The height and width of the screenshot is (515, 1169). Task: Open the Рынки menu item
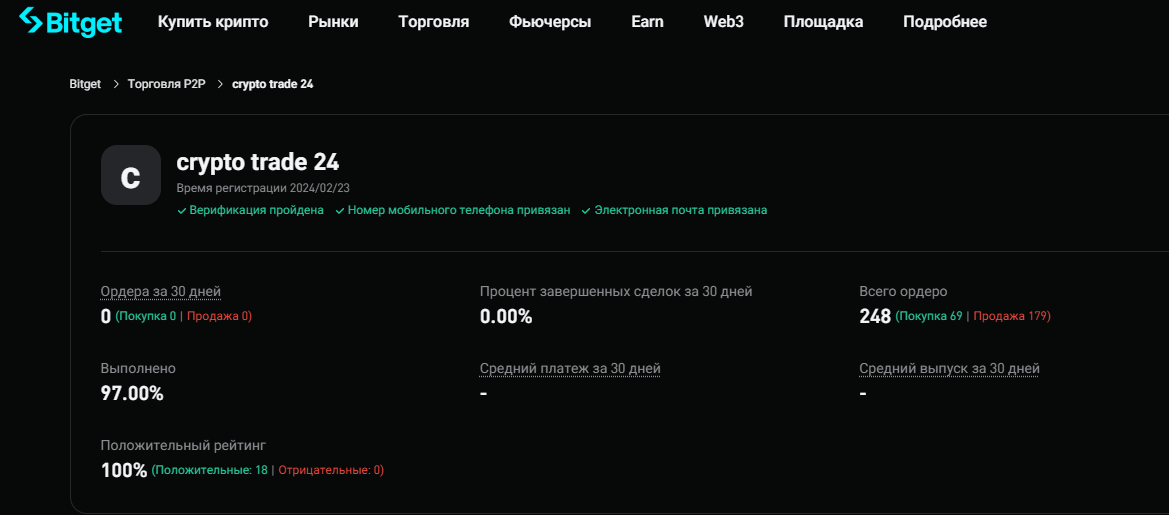[333, 22]
